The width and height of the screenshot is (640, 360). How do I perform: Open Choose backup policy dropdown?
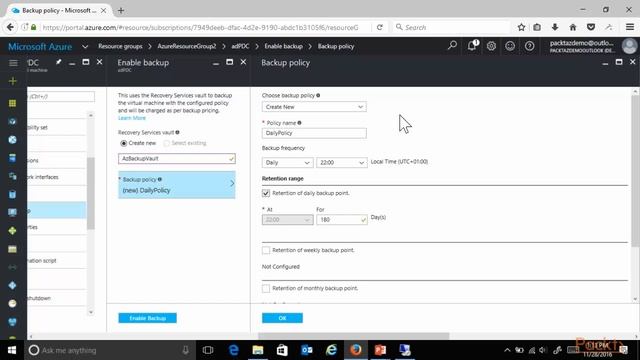click(x=314, y=107)
